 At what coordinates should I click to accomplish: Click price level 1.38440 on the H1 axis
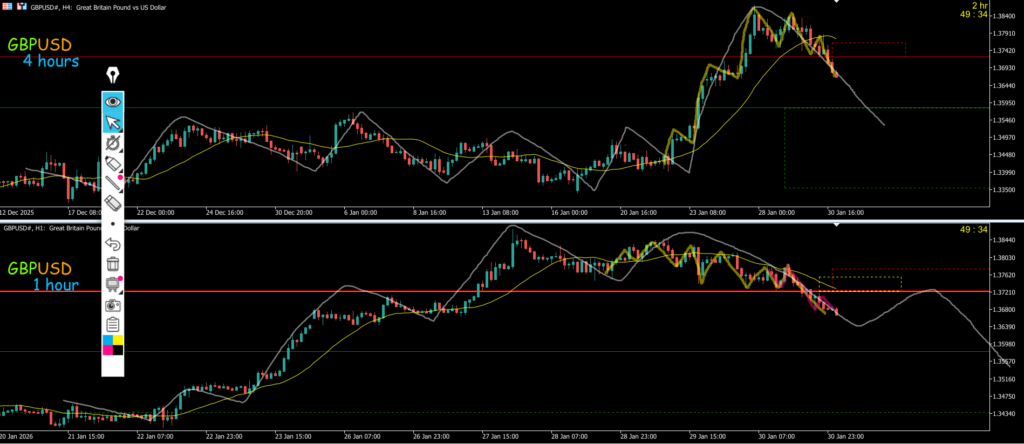tap(1004, 240)
